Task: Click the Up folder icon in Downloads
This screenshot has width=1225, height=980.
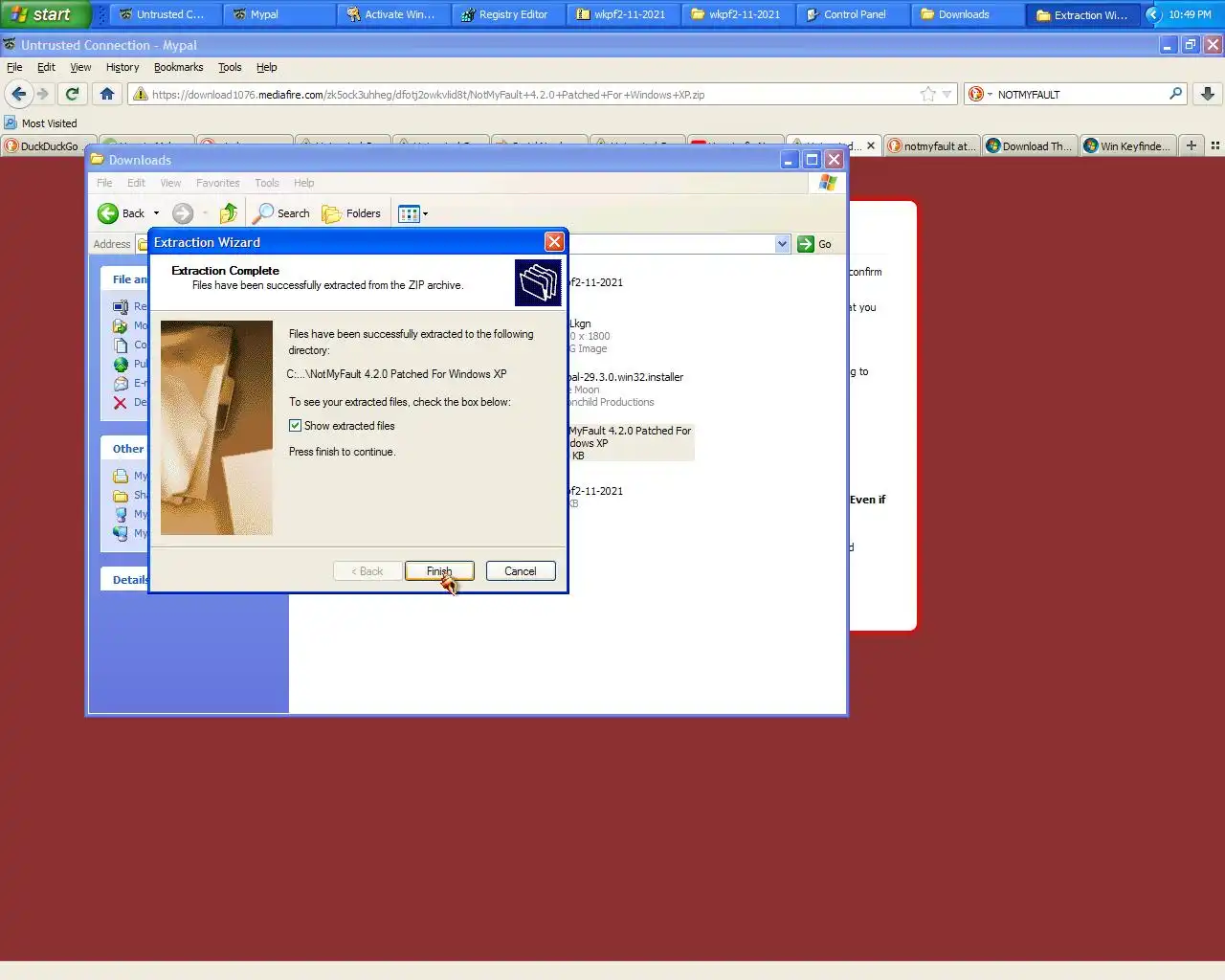Action: point(228,213)
